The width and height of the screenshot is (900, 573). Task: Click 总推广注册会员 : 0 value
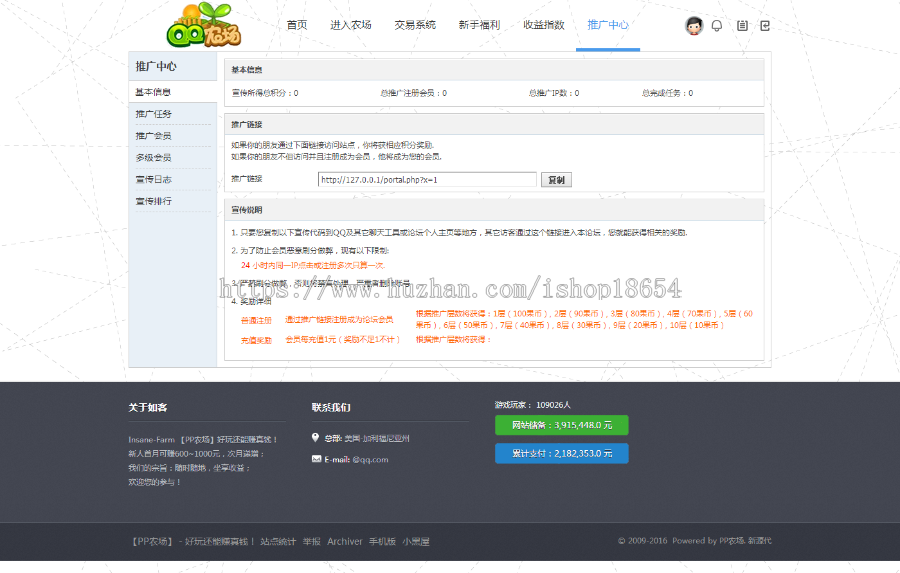[x=413, y=92]
